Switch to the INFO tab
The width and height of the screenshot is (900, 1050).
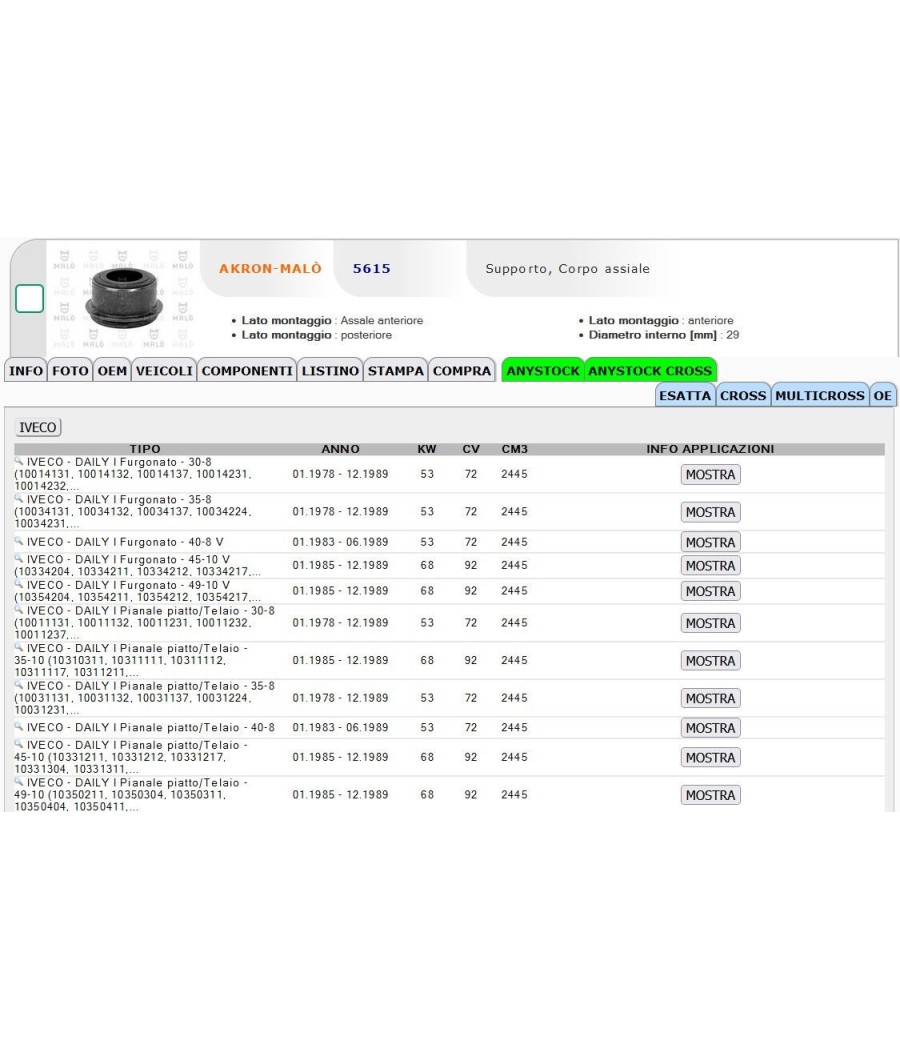click(25, 370)
